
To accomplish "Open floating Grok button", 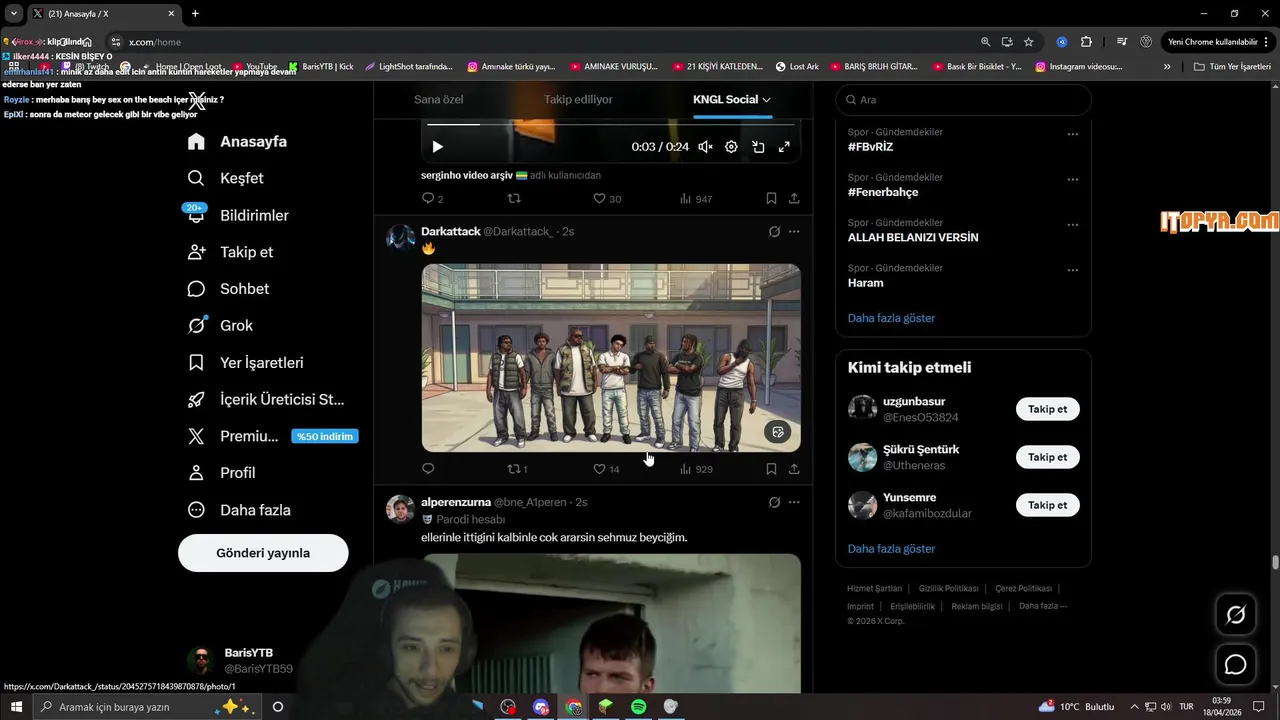I will (x=1236, y=615).
